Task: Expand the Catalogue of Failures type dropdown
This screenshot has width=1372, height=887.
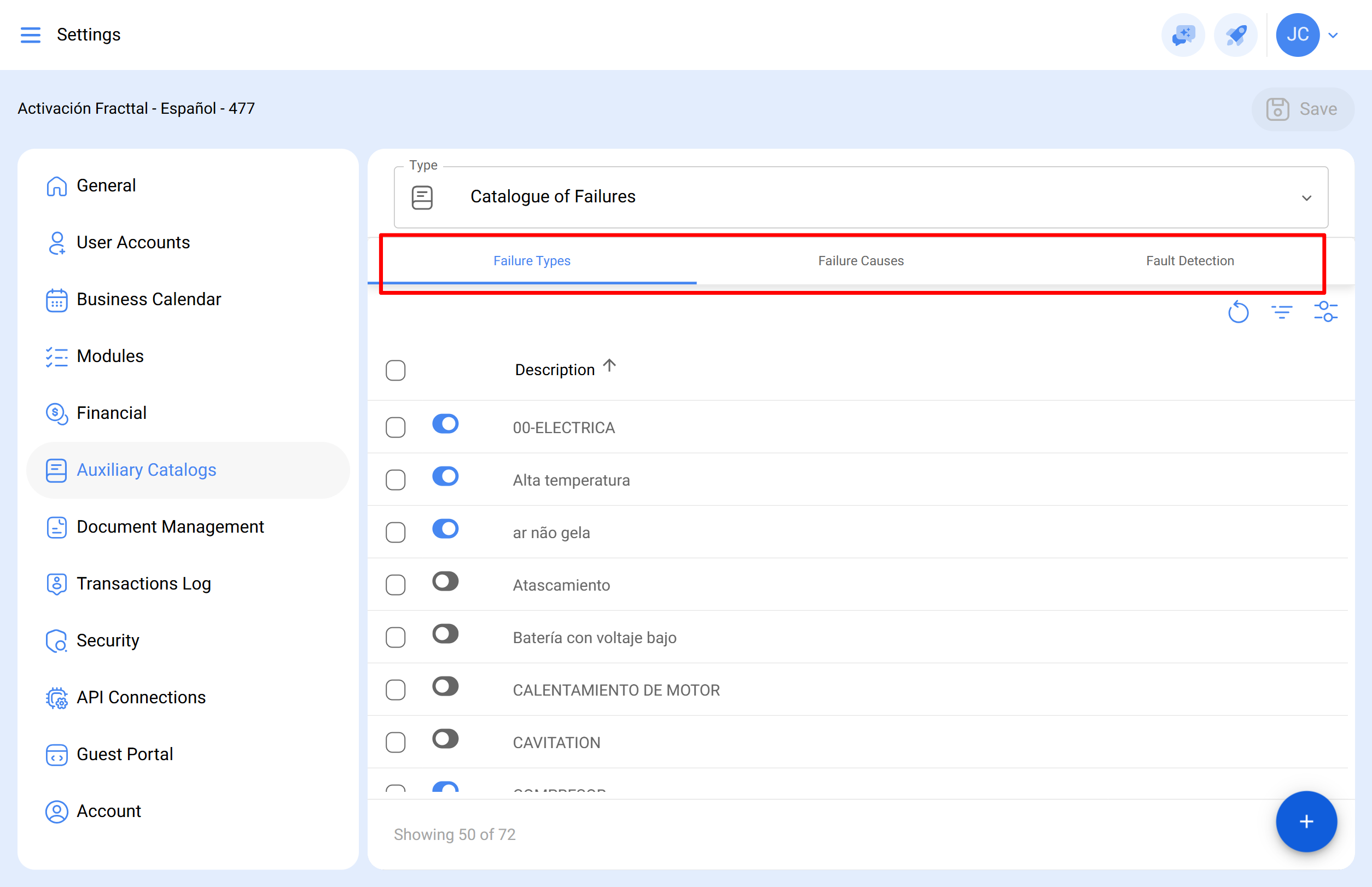Action: pos(1307,197)
